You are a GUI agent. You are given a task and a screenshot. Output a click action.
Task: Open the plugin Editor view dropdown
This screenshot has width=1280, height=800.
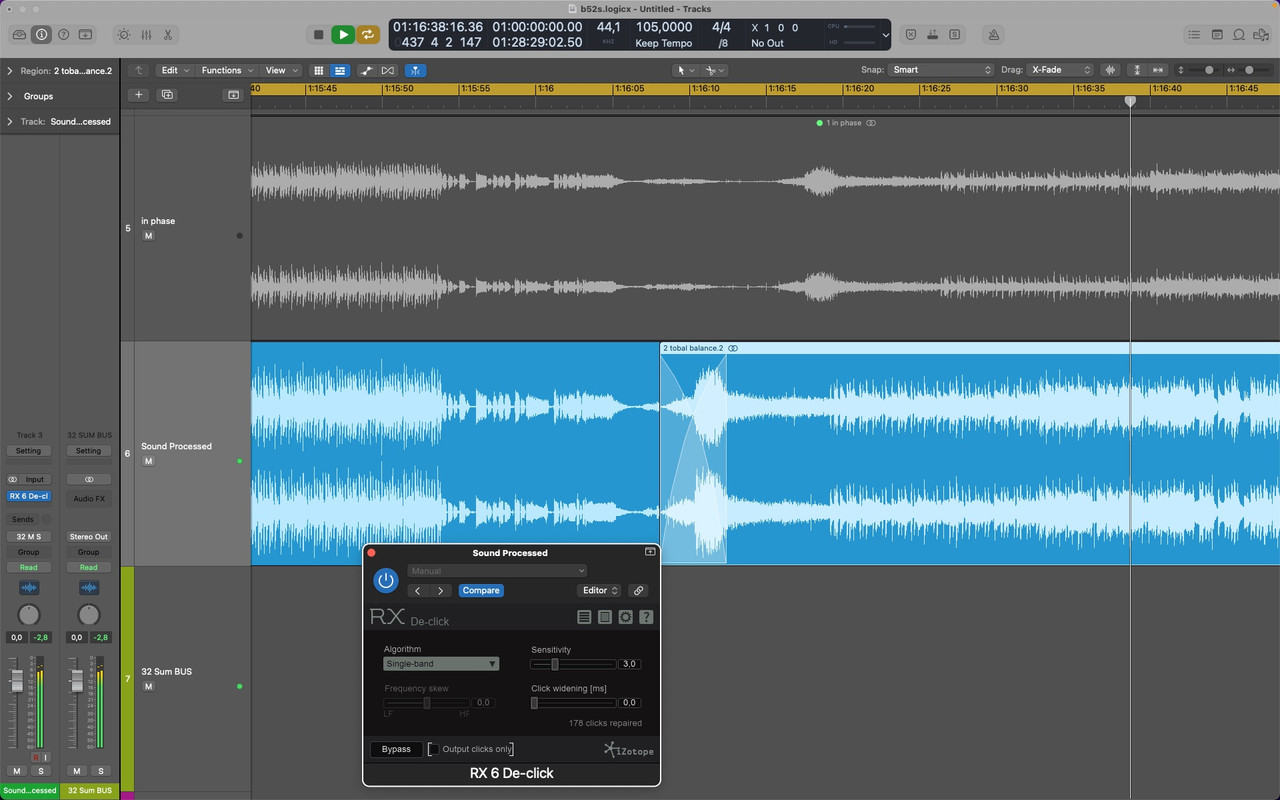click(x=601, y=591)
